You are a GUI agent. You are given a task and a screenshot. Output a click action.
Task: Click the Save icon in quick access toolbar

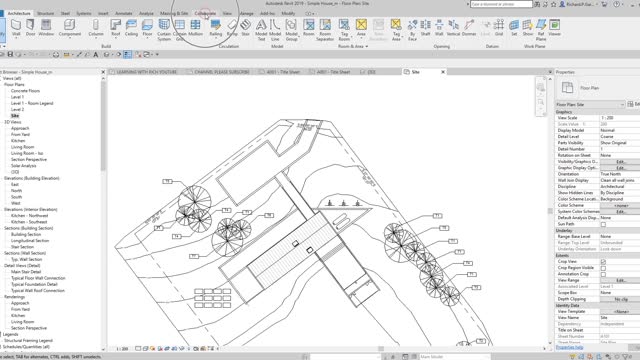(10, 54)
